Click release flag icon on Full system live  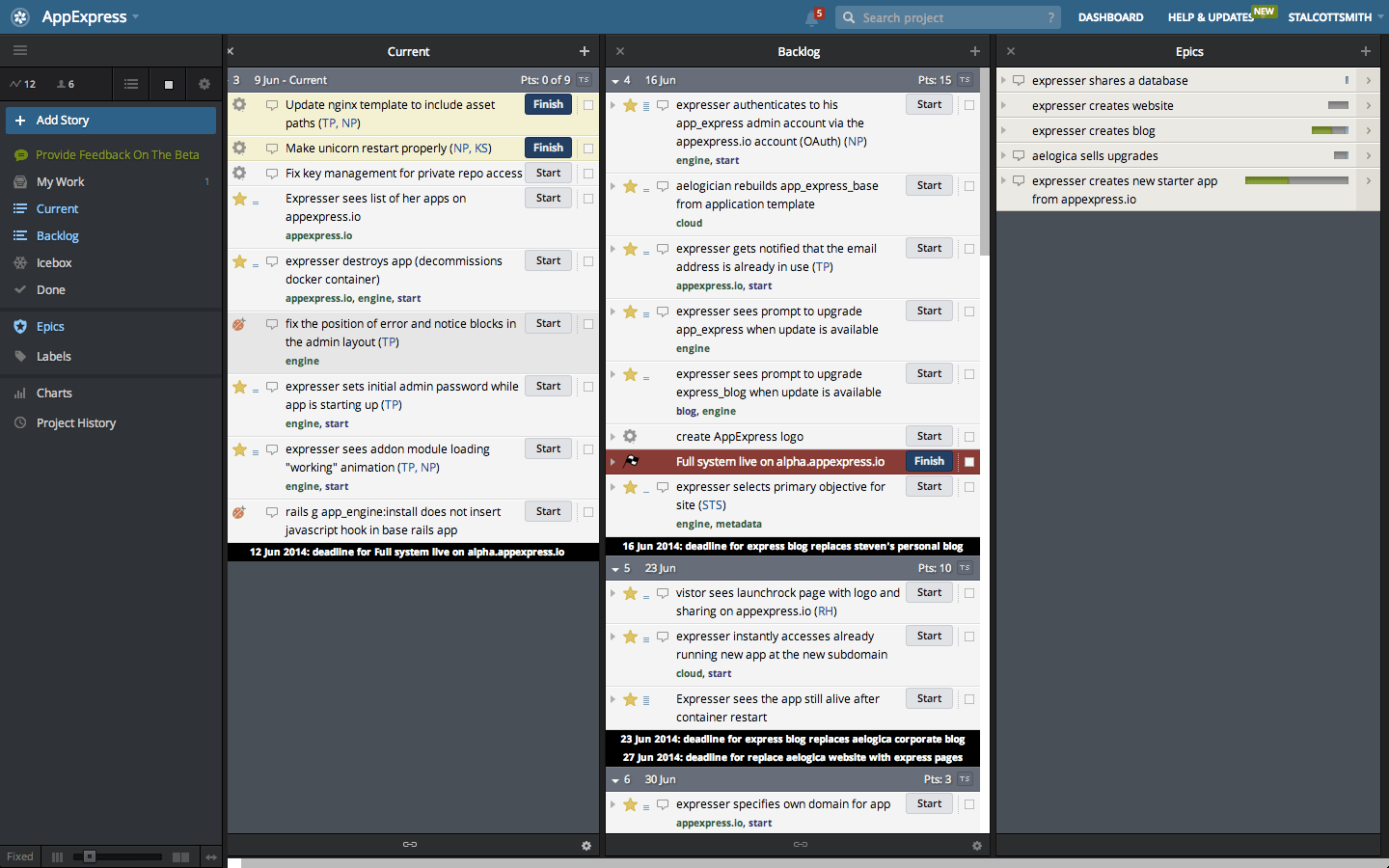coord(631,461)
